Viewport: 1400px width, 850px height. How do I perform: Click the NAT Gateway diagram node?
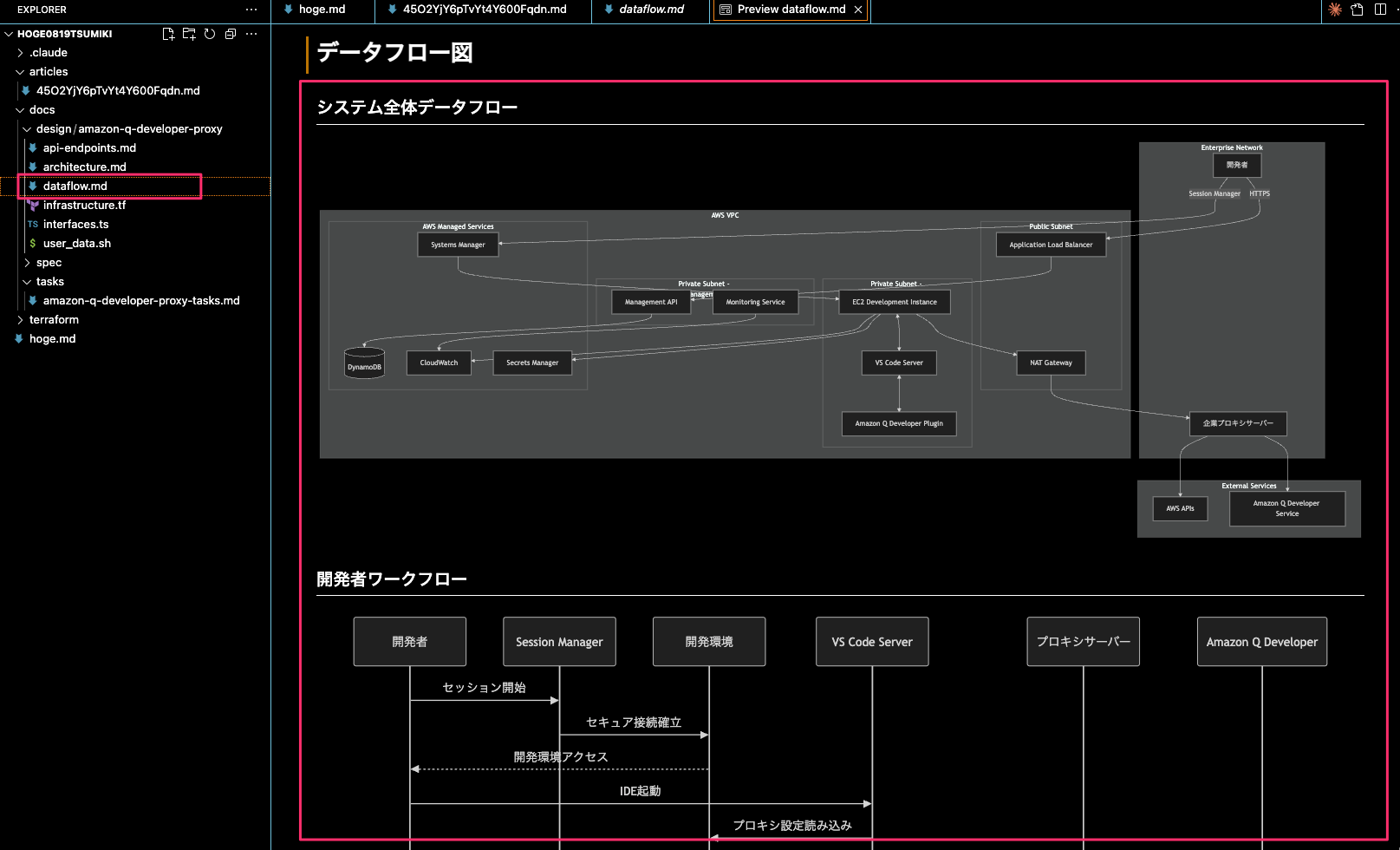coord(1051,363)
